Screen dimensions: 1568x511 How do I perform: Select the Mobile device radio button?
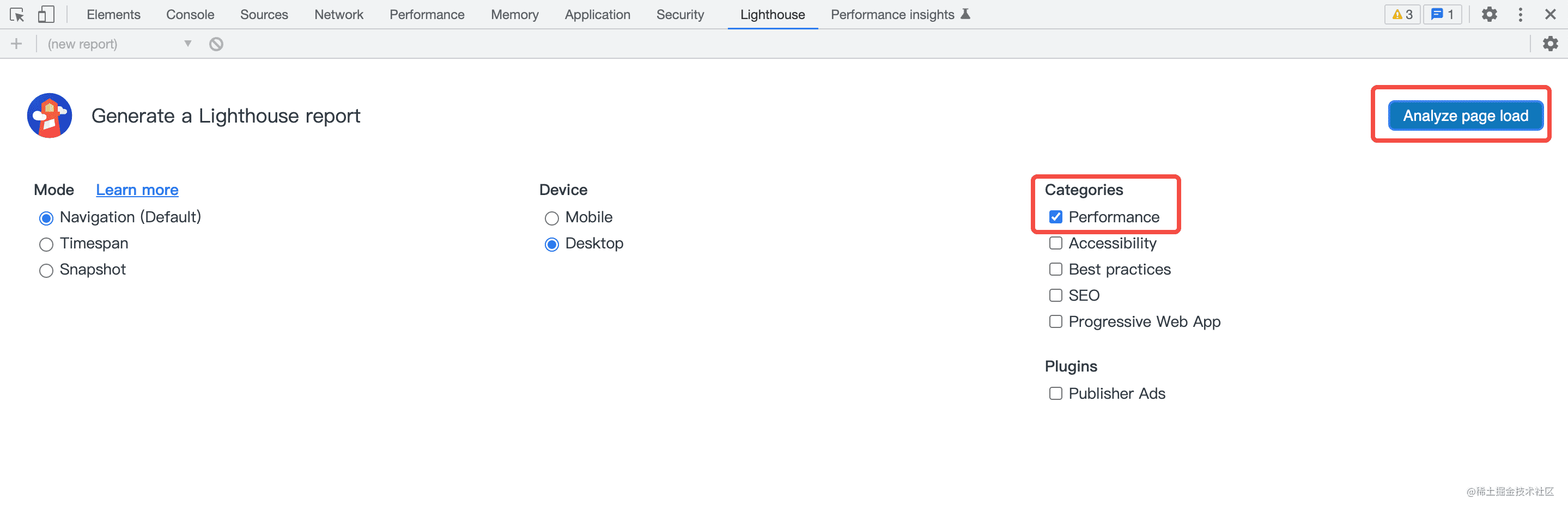(x=551, y=218)
